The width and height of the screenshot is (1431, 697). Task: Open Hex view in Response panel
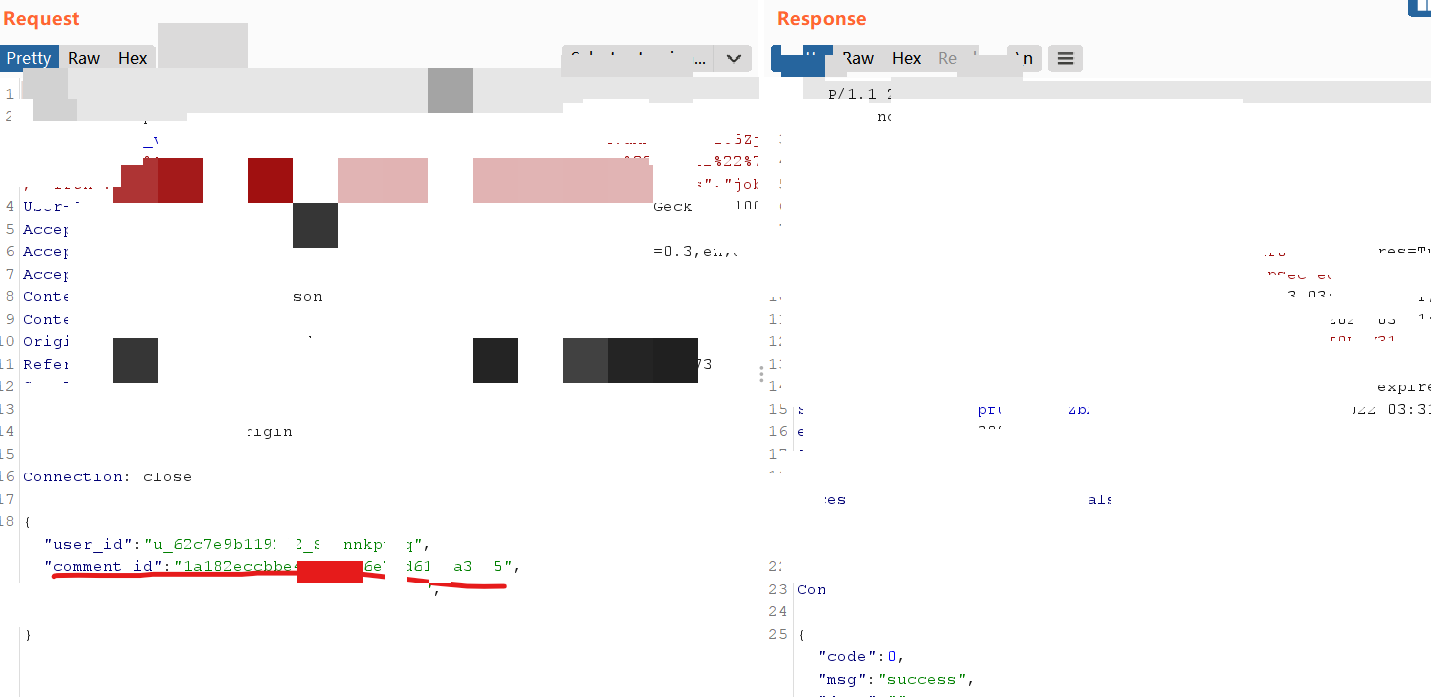coord(907,59)
